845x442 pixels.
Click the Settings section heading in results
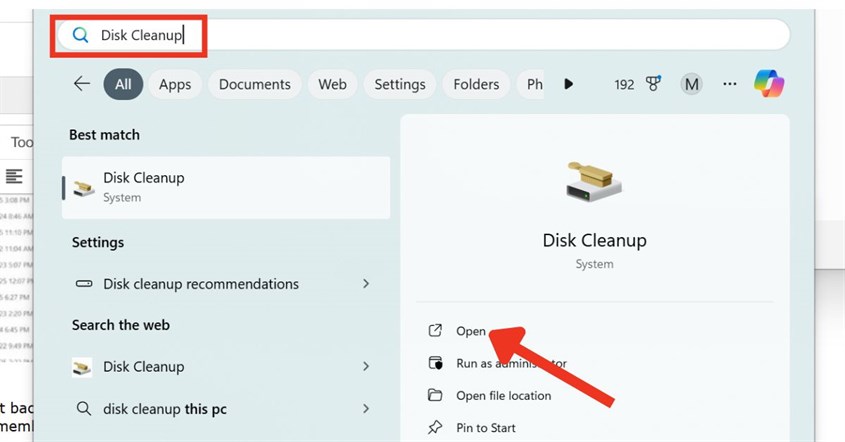click(x=98, y=243)
